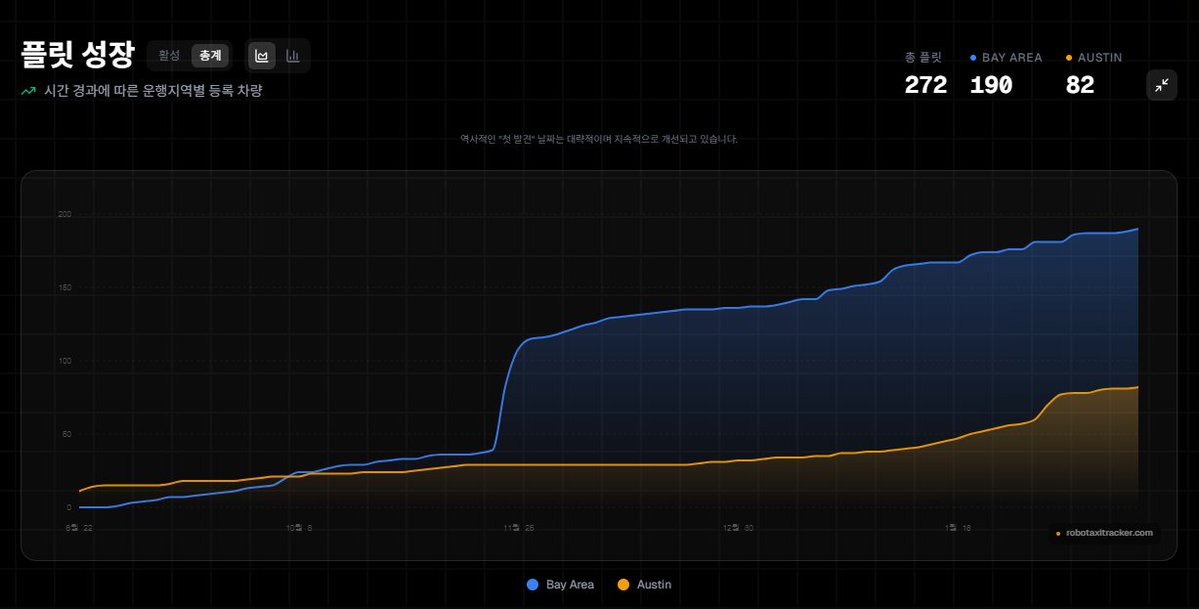Click the blue Bay Area legend dot
This screenshot has width=1199, height=609.
click(x=533, y=585)
